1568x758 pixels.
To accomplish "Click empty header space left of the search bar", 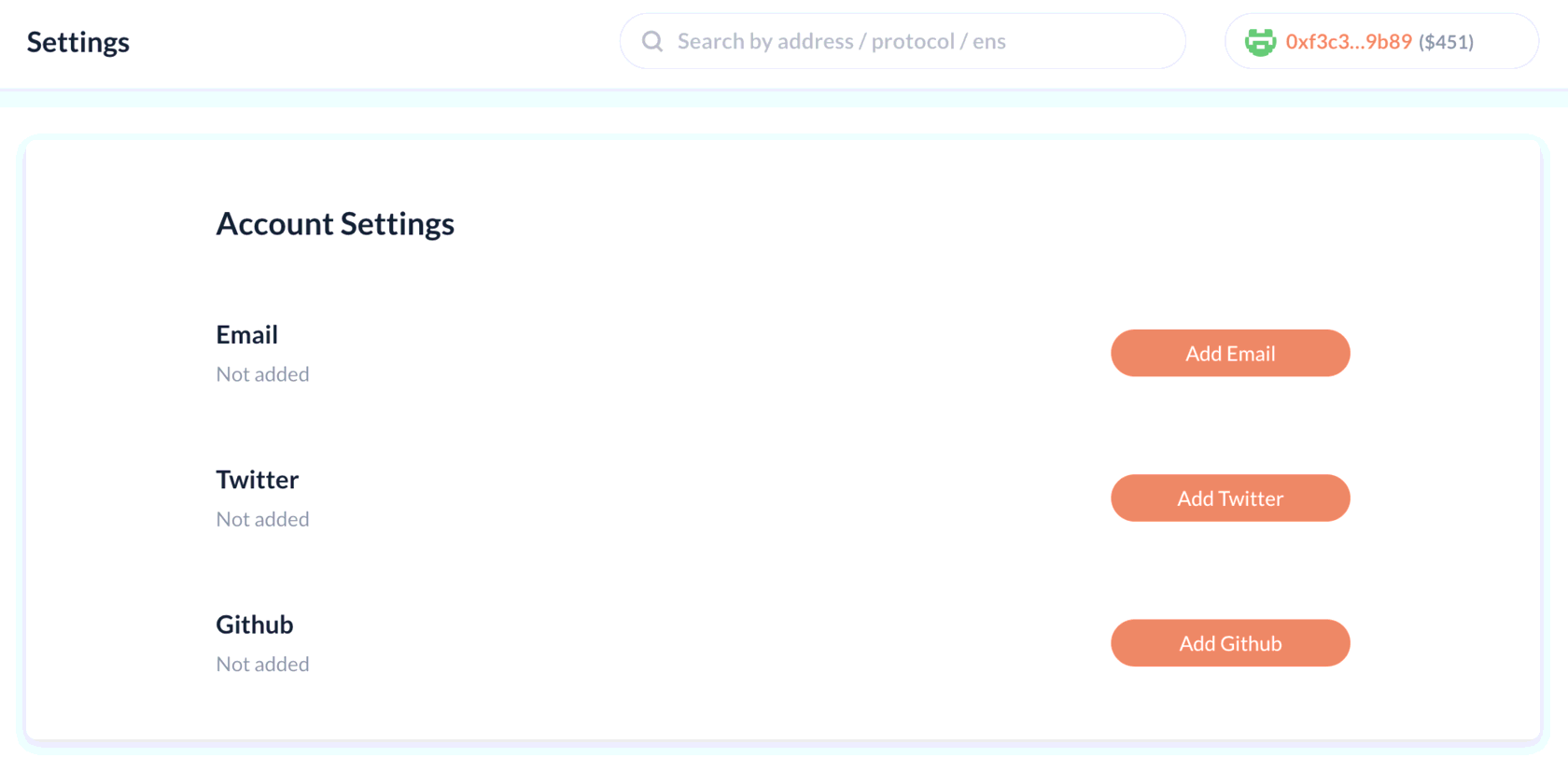I will 373,42.
